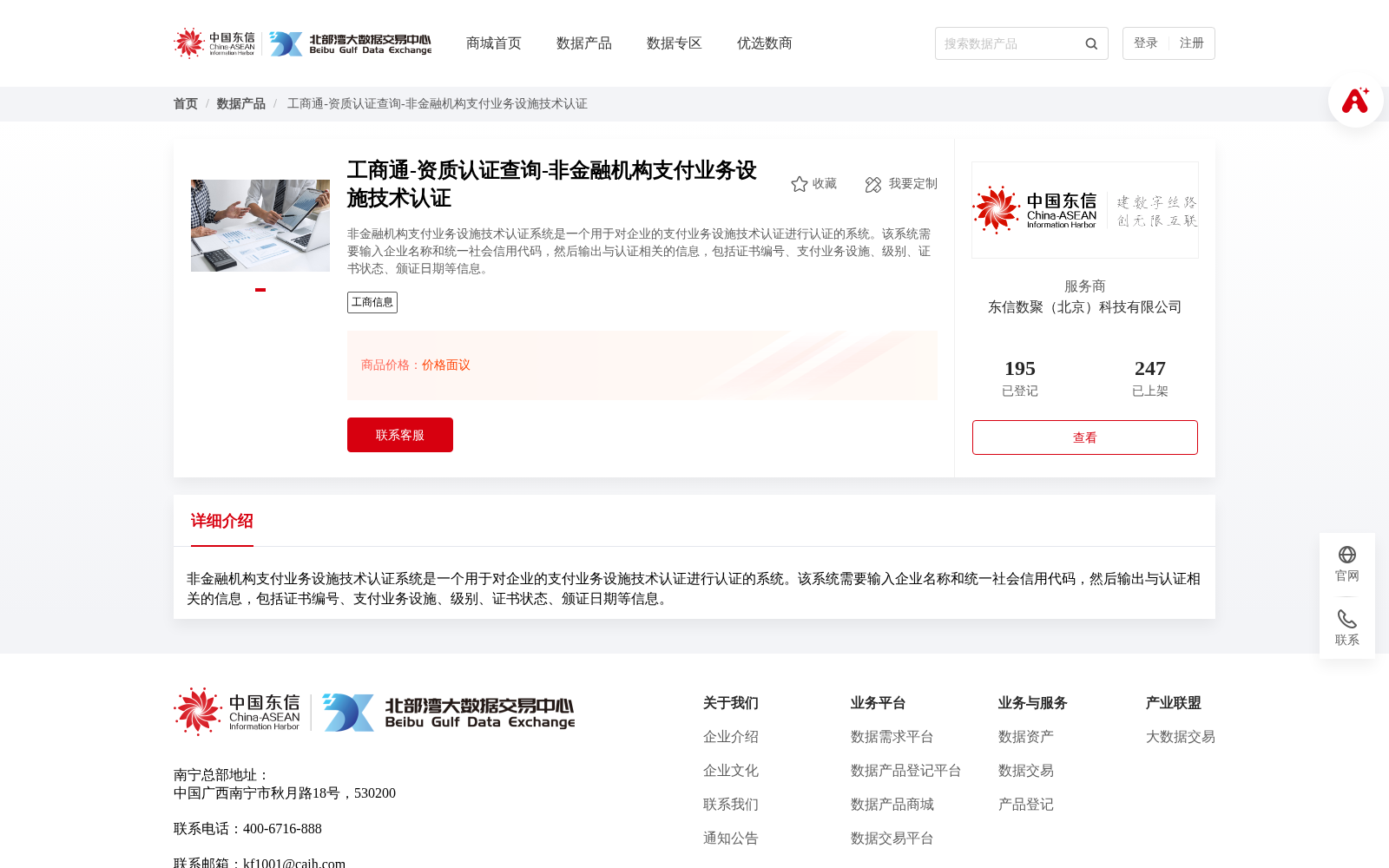Click the 登录 login link
This screenshot has width=1389, height=868.
tap(1146, 43)
